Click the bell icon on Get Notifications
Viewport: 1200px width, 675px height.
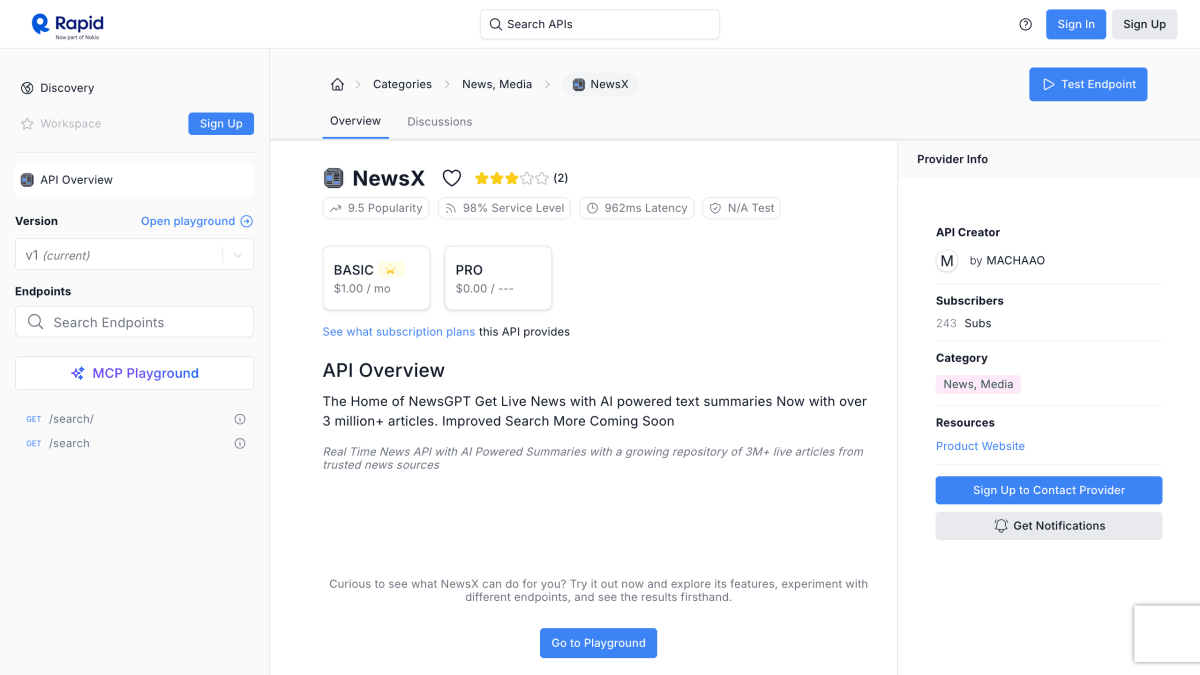(1001, 526)
